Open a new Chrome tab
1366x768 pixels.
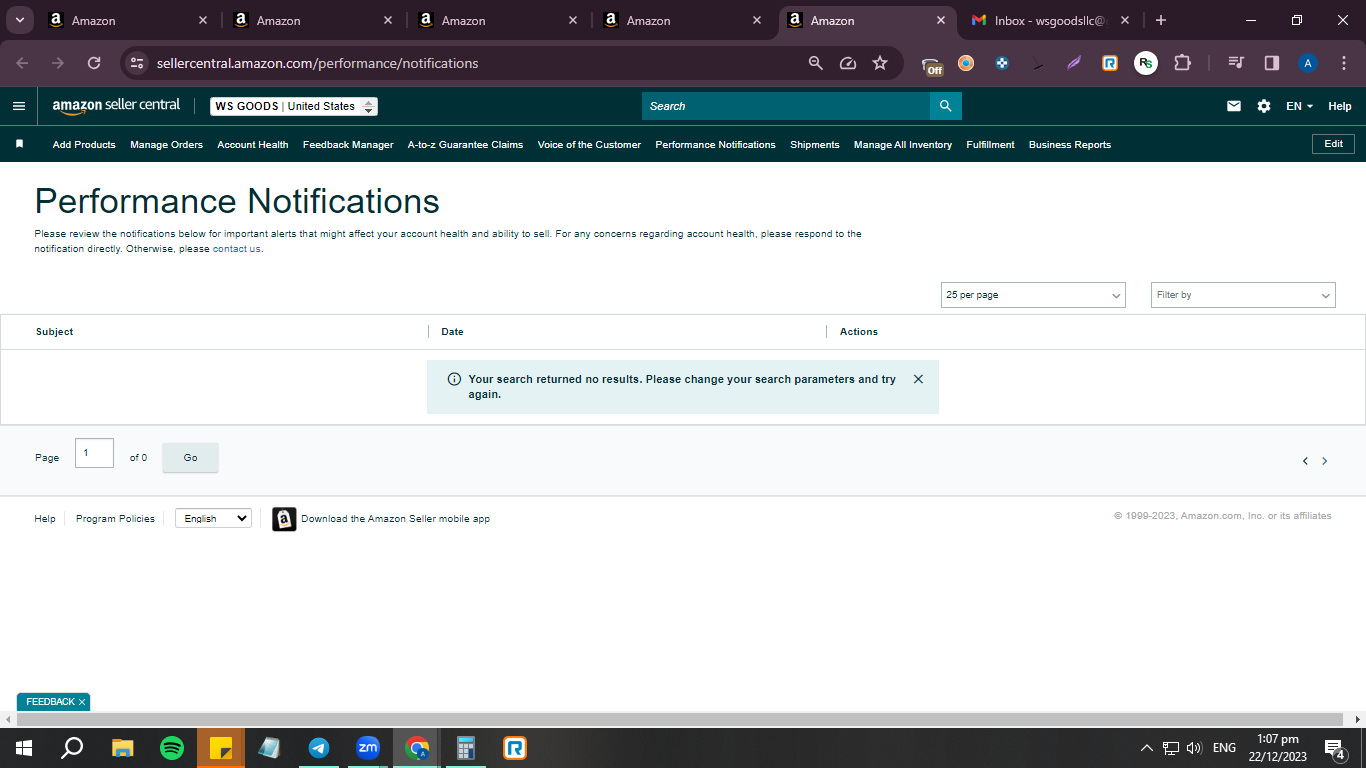1161,20
